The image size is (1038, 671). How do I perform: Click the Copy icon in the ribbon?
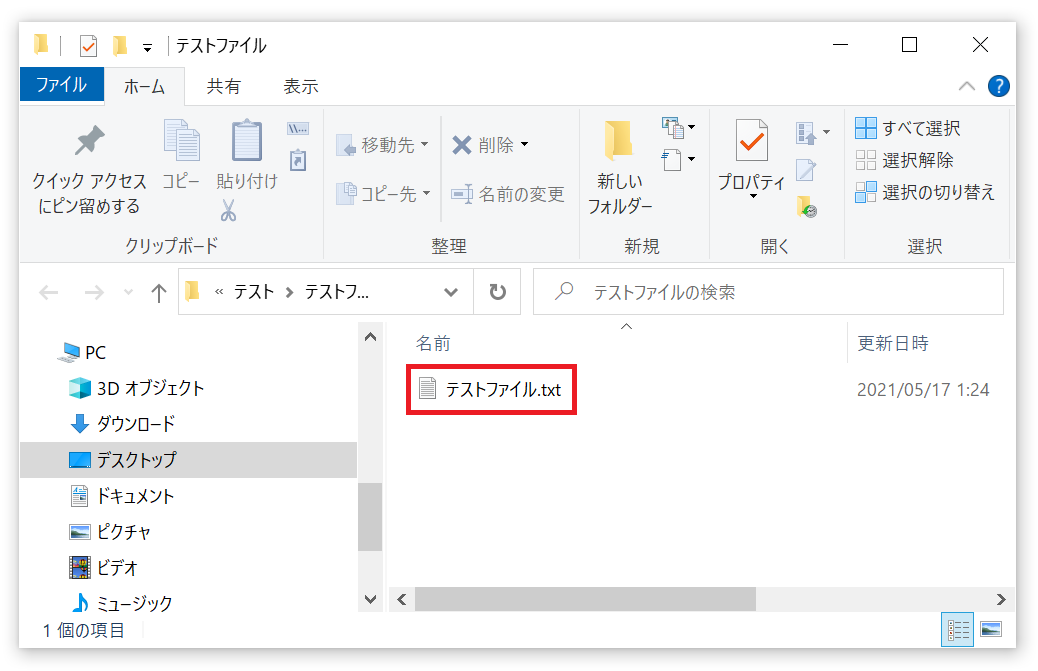point(181,141)
